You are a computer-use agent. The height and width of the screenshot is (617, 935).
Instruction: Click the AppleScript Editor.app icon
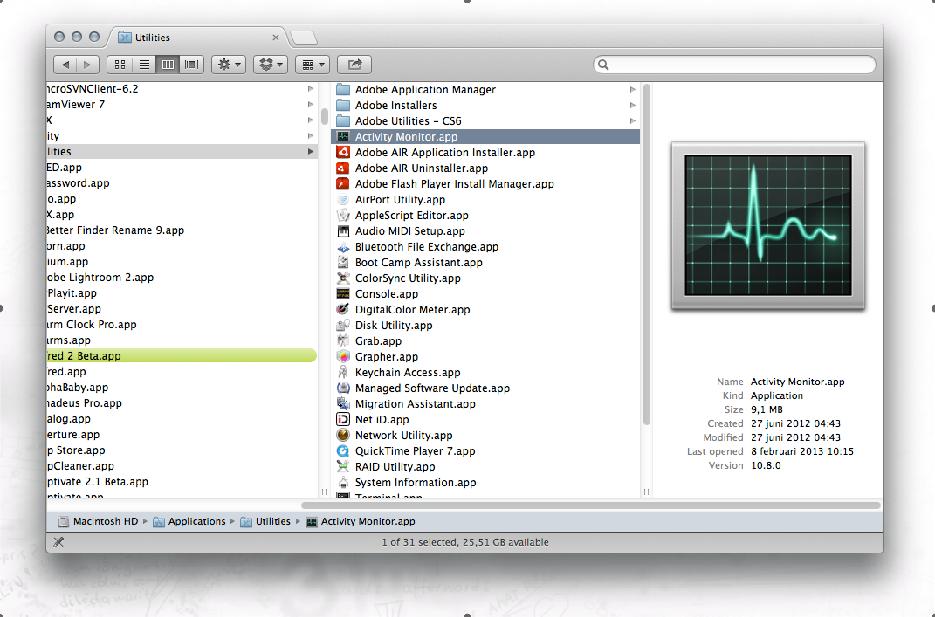[x=343, y=215]
